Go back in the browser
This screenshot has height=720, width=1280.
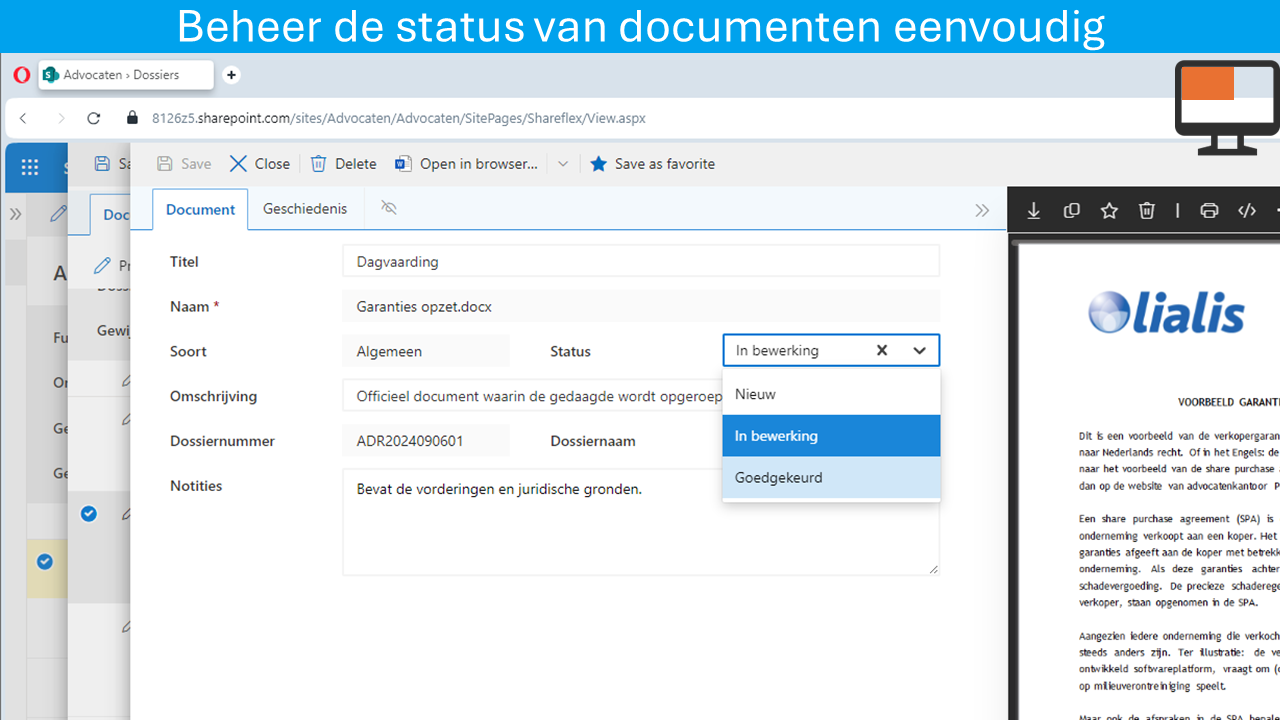(x=24, y=118)
